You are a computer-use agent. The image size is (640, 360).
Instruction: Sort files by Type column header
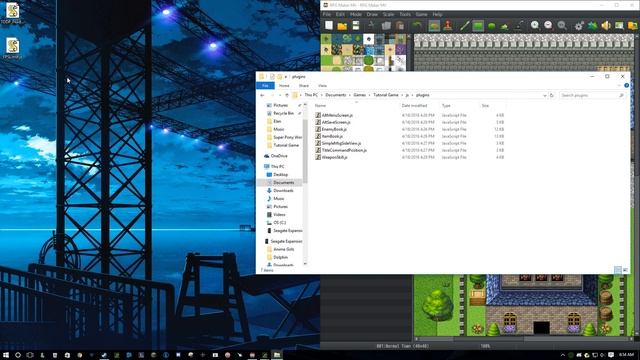coord(446,106)
